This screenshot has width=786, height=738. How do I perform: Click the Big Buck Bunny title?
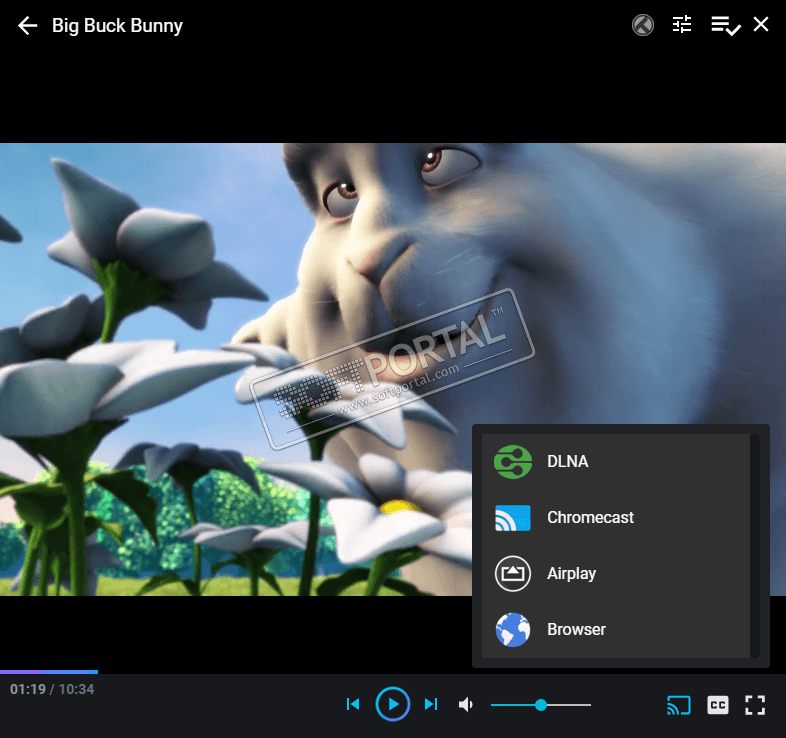coord(117,26)
